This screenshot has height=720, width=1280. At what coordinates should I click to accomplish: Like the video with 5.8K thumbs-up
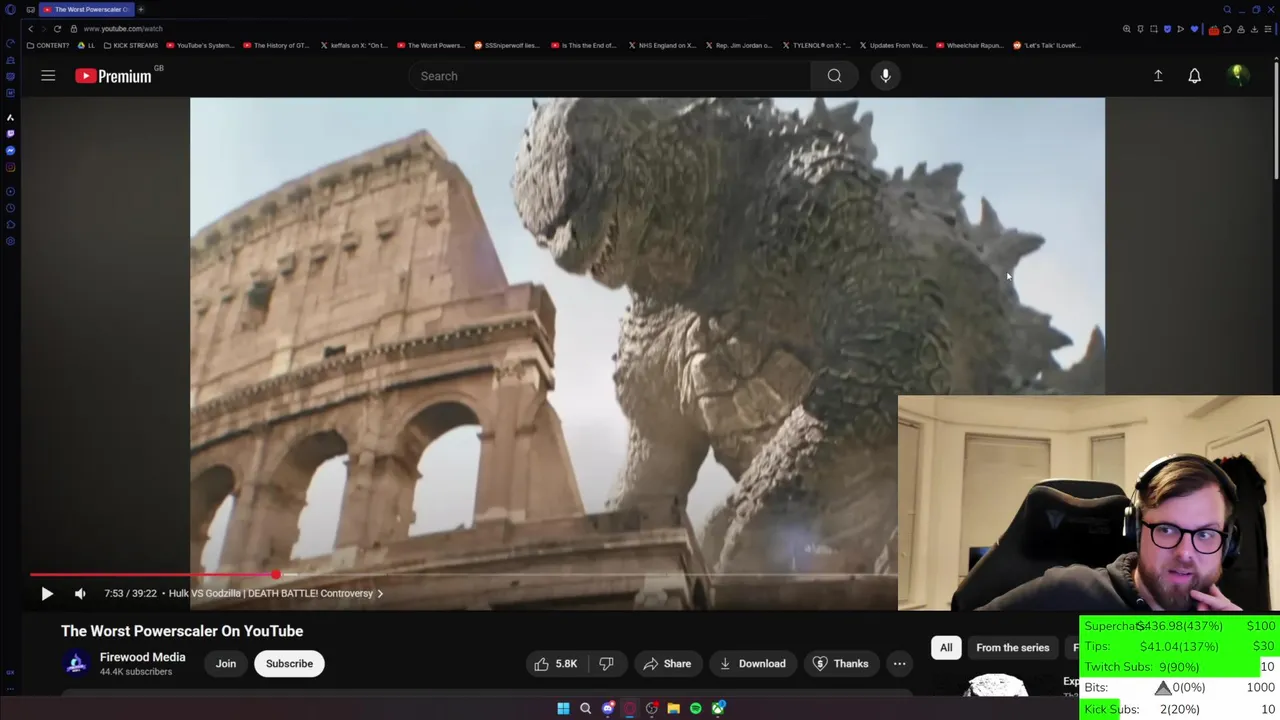556,664
